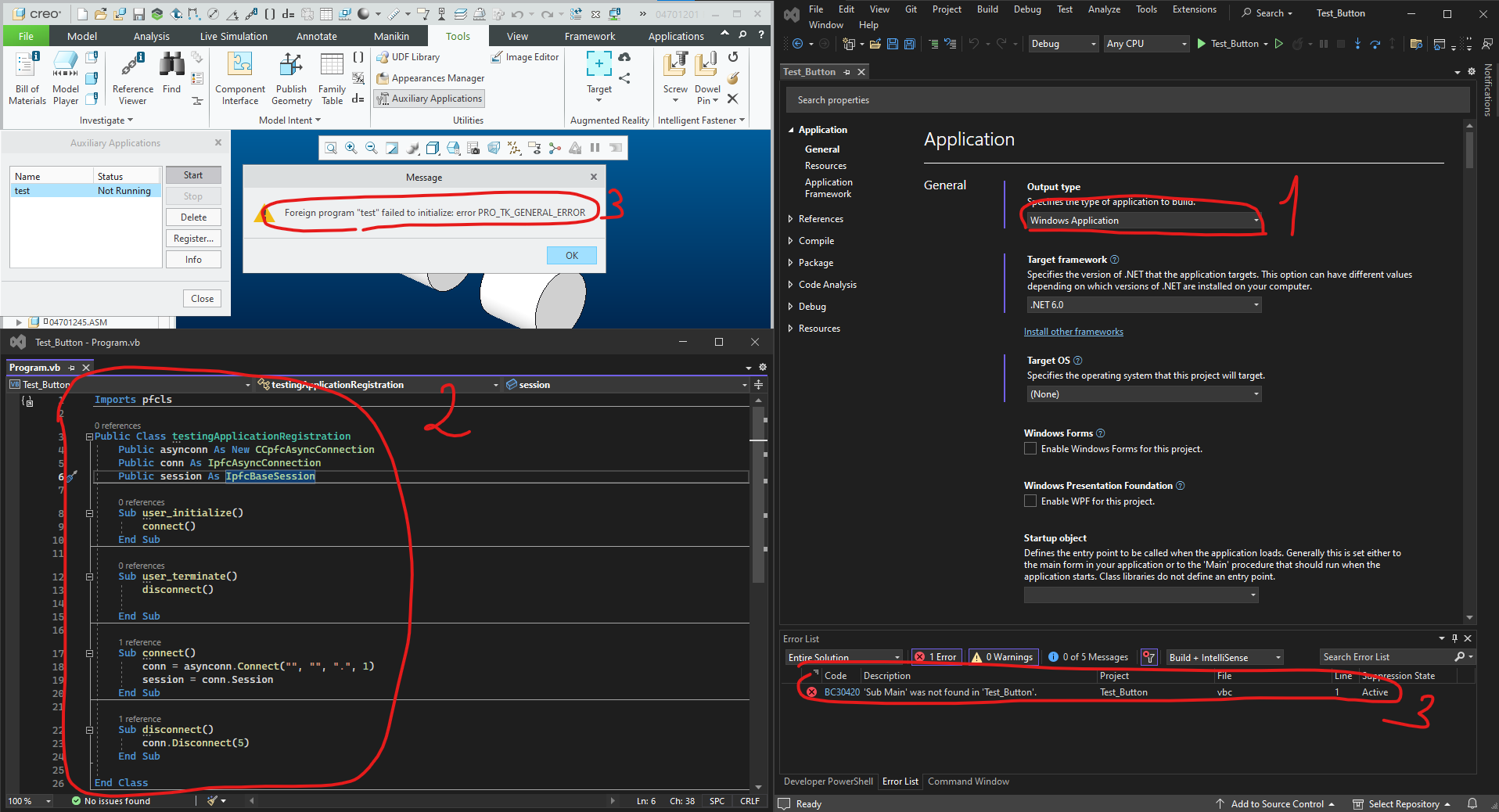The image size is (1499, 812).
Task: Enable WPF for this project
Action: 1030,501
